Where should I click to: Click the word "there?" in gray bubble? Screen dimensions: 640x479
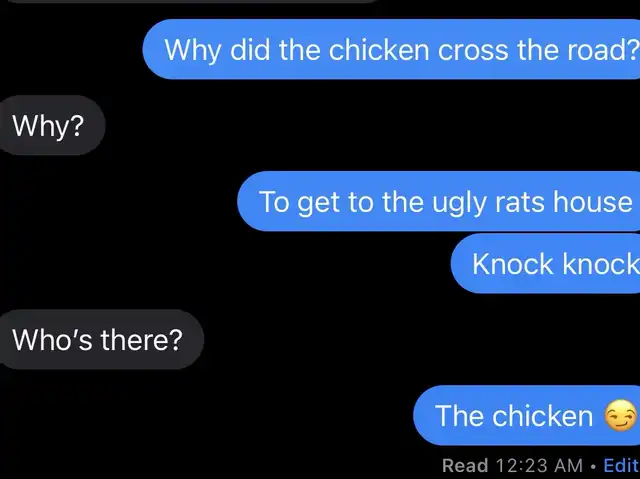click(141, 339)
